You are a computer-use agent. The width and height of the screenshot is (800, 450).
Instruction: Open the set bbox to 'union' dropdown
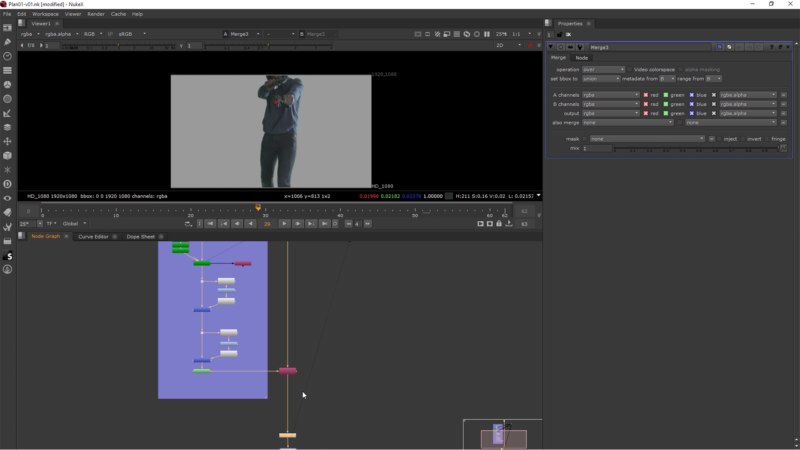601,79
